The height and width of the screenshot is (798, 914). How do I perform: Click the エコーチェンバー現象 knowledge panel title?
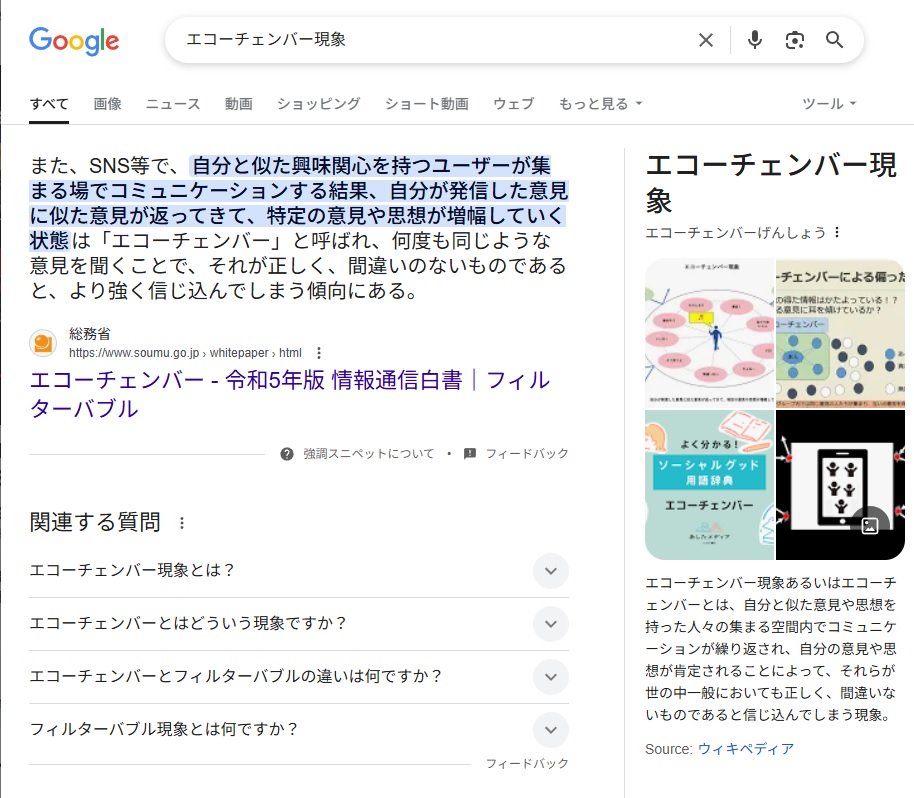click(771, 183)
